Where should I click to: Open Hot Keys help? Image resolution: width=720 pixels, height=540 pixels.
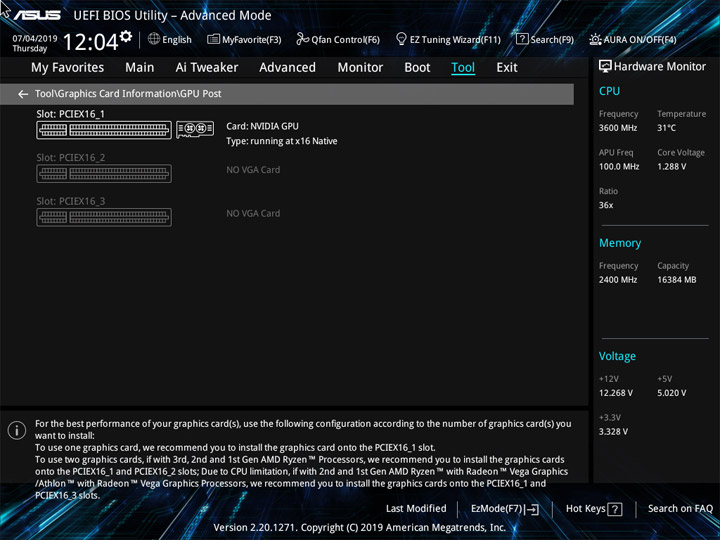pos(594,509)
